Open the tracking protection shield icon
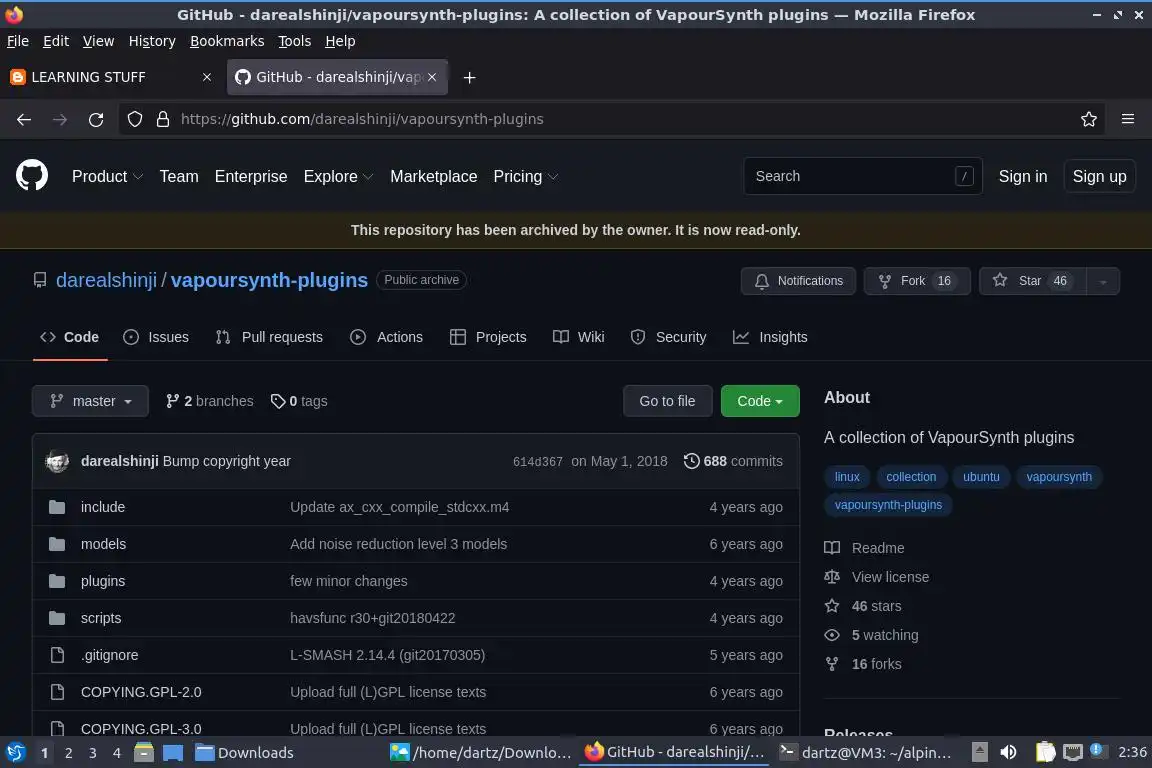The width and height of the screenshot is (1152, 768). coord(134,119)
